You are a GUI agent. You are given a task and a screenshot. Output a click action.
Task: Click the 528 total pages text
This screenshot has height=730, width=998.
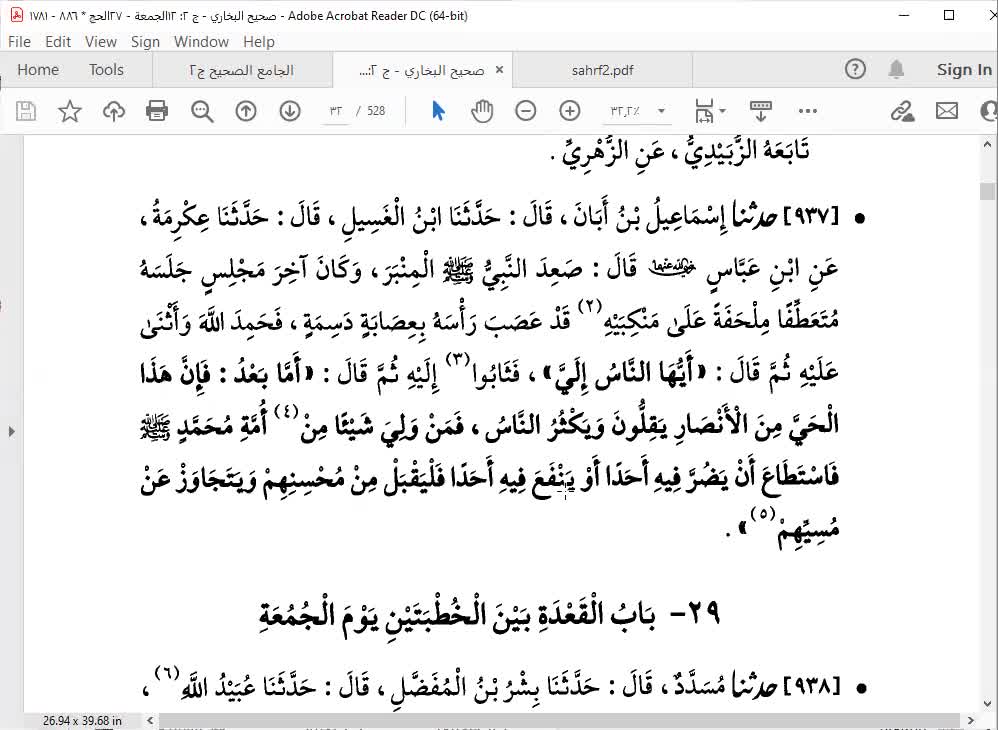[376, 111]
